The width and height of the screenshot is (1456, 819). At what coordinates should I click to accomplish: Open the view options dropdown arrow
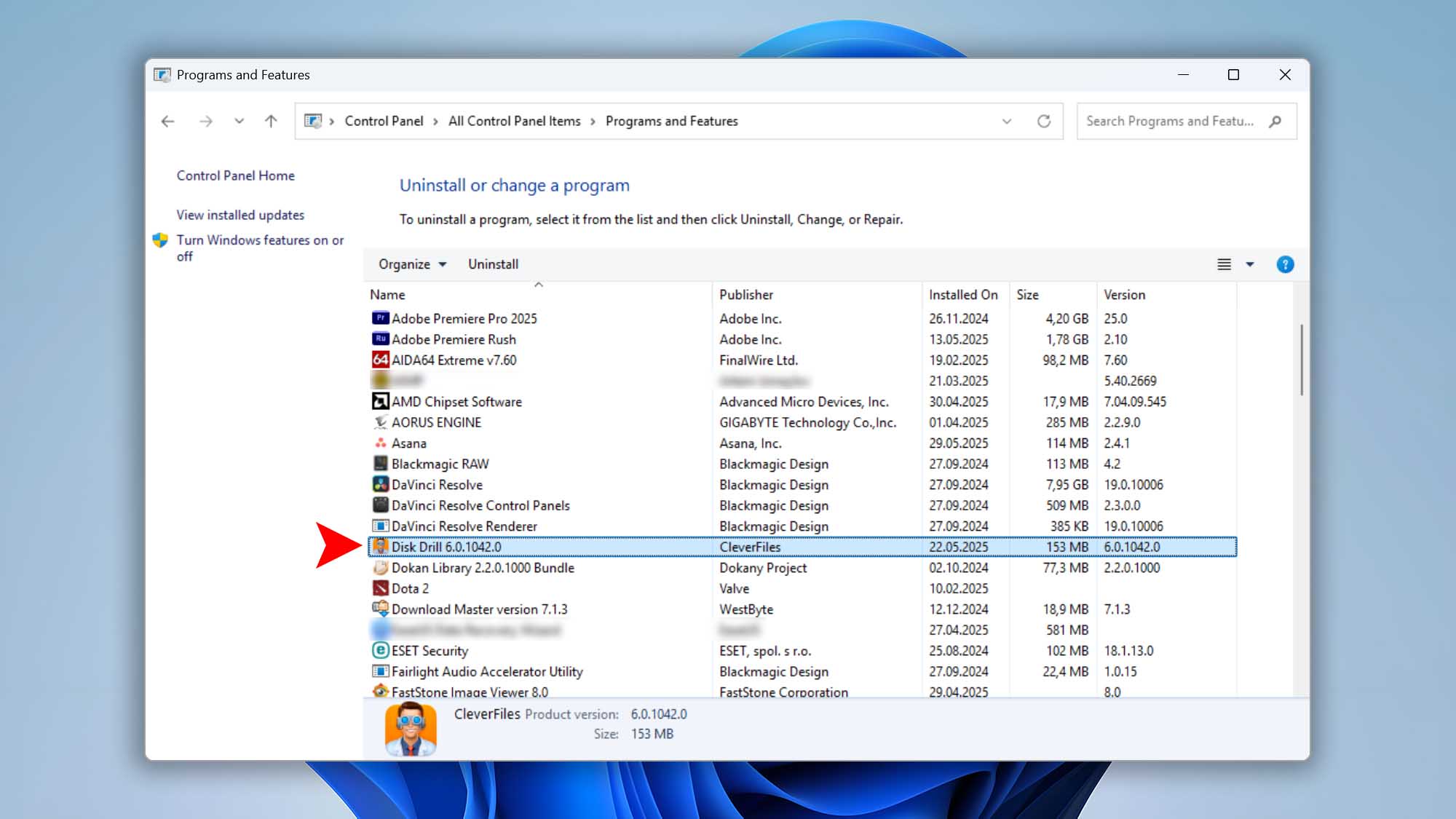click(1250, 264)
